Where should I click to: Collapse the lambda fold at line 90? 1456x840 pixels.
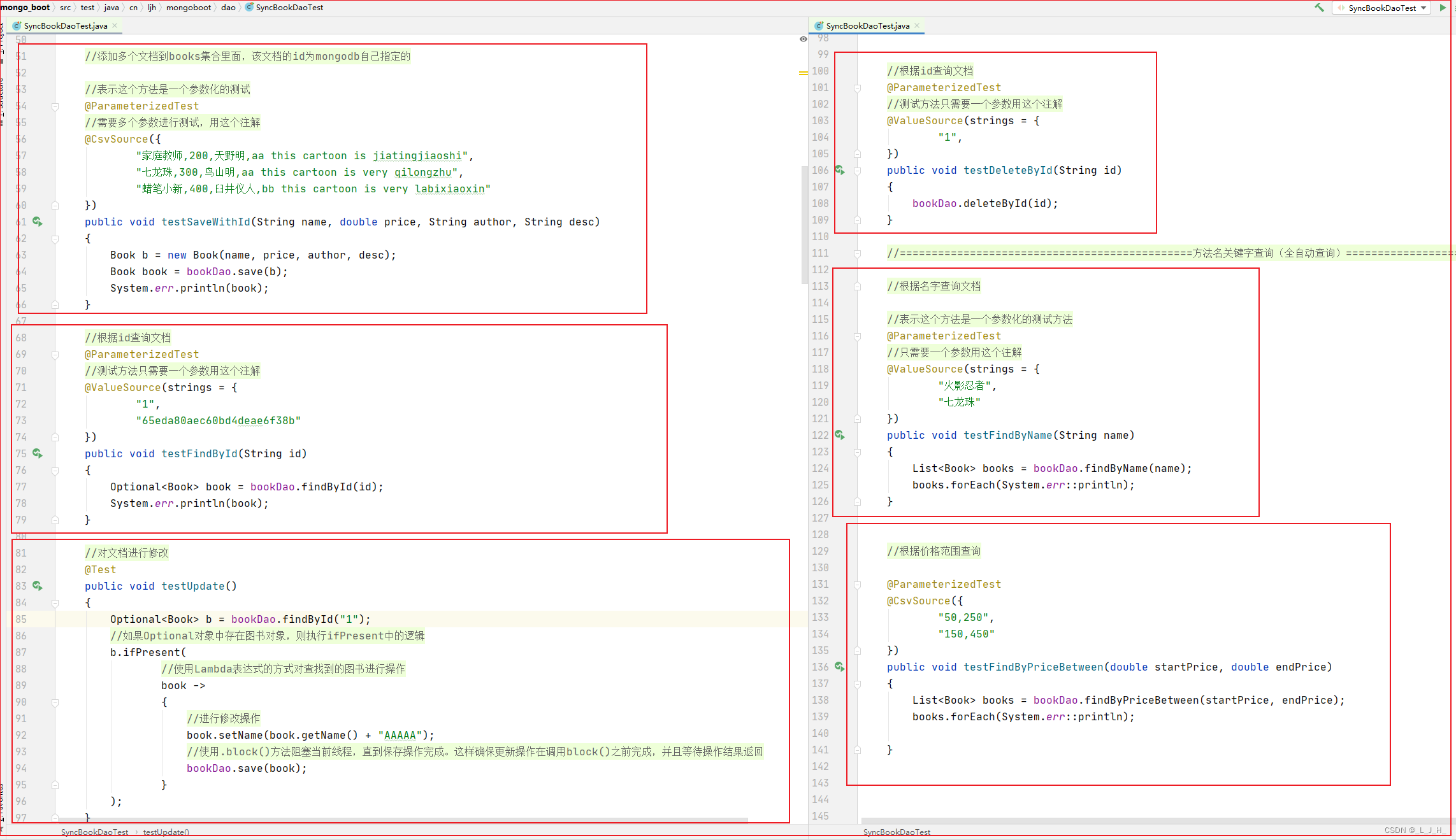coord(55,702)
